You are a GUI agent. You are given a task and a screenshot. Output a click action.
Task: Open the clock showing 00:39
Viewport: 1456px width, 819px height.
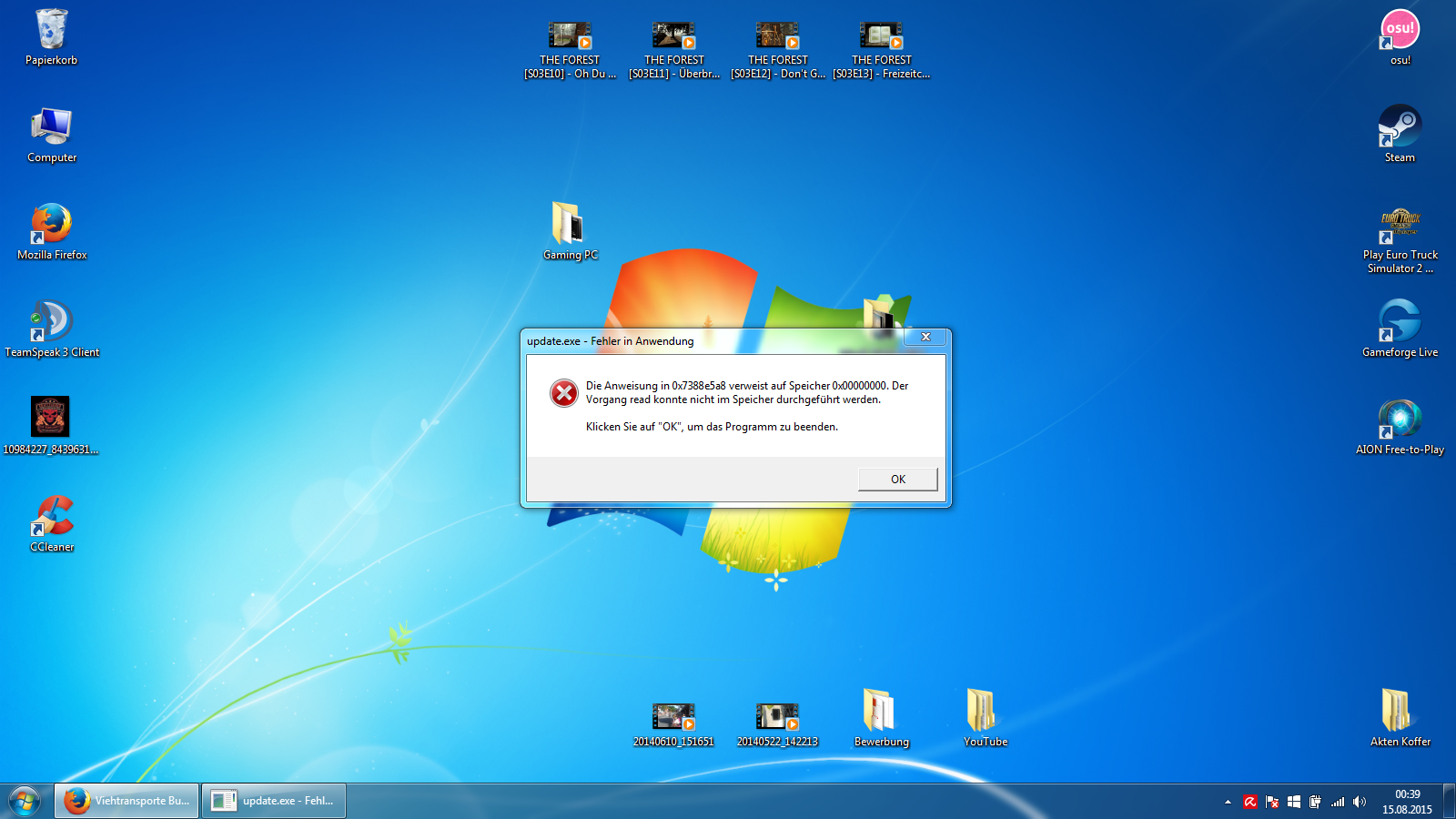click(1407, 802)
